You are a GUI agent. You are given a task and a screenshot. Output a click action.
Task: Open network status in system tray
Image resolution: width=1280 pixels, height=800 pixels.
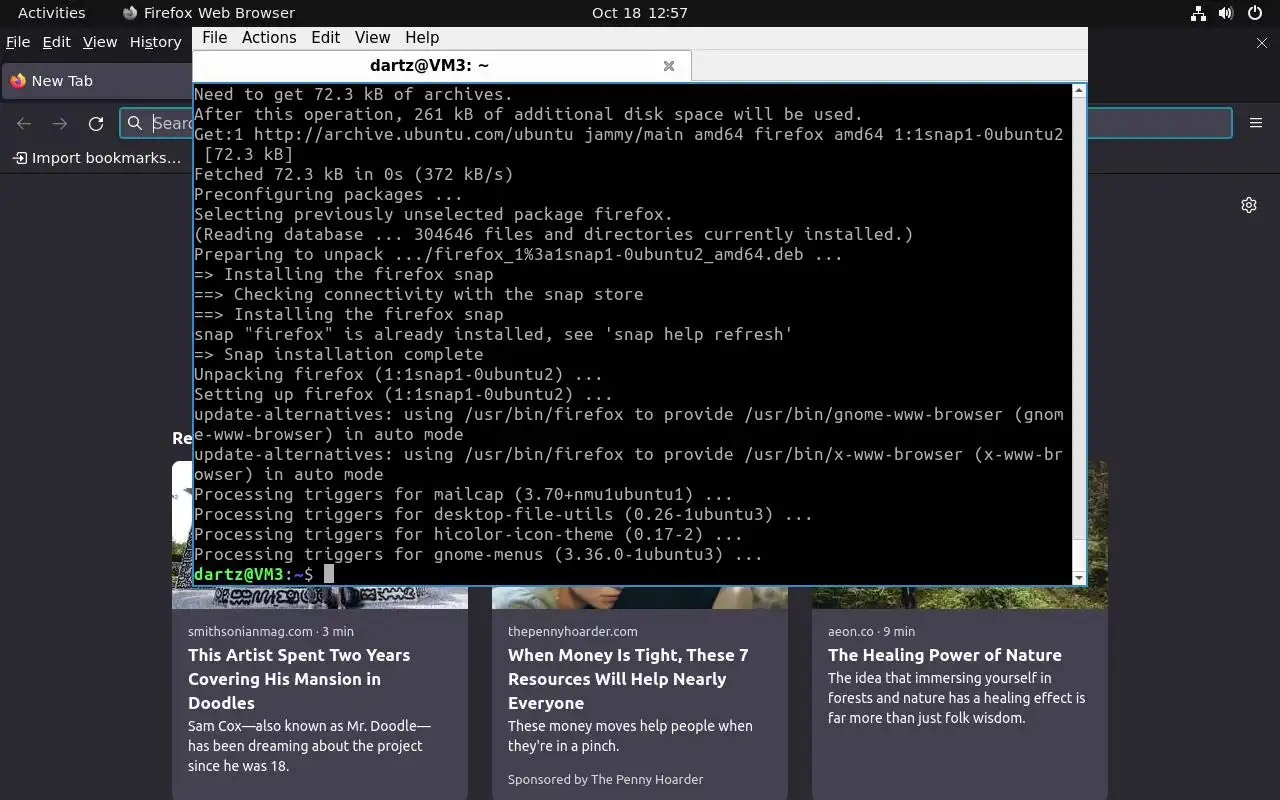1198,13
